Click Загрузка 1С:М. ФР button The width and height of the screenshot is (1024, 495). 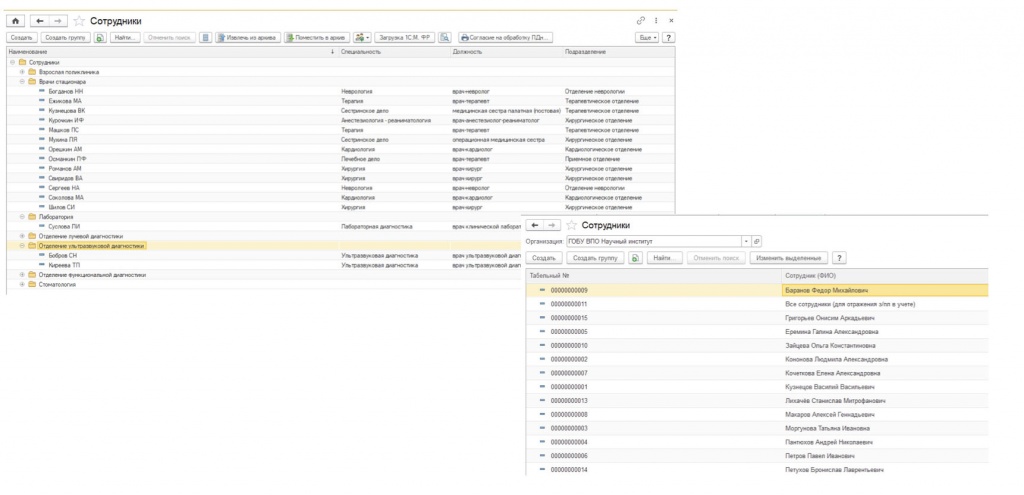point(404,38)
